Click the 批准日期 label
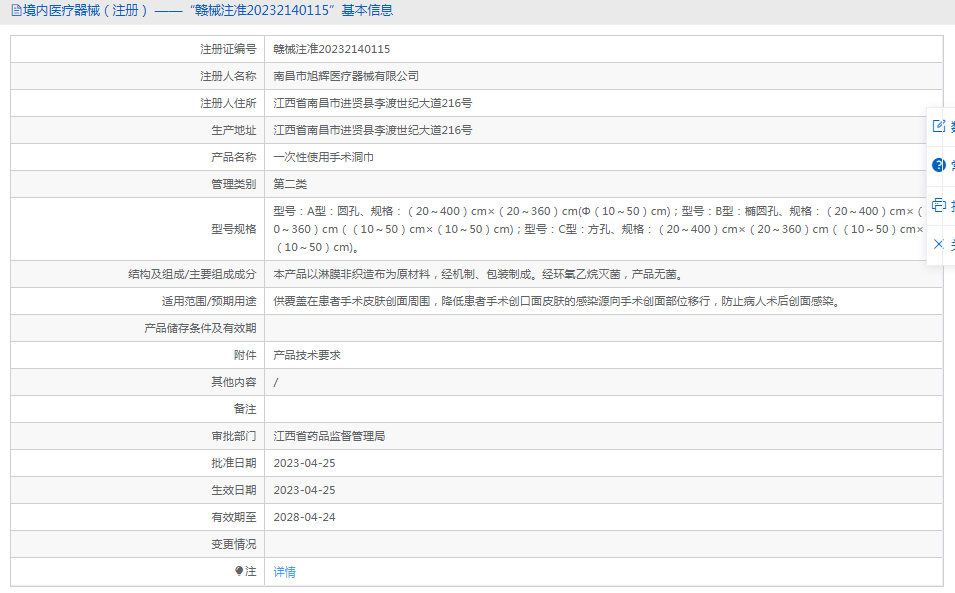This screenshot has width=955, height=593. [234, 463]
